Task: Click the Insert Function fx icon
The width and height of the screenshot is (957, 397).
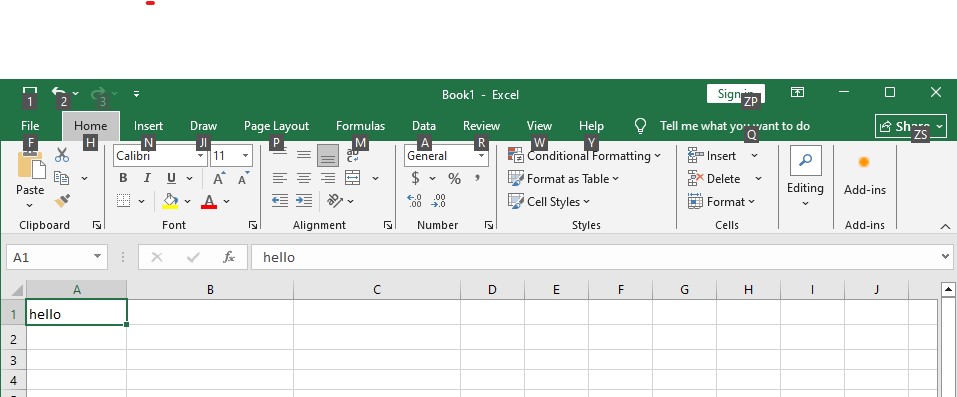Action: point(229,257)
